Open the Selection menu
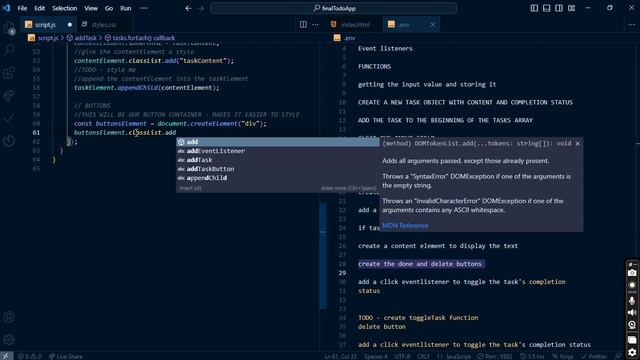The width and height of the screenshot is (640, 360). pos(64,8)
